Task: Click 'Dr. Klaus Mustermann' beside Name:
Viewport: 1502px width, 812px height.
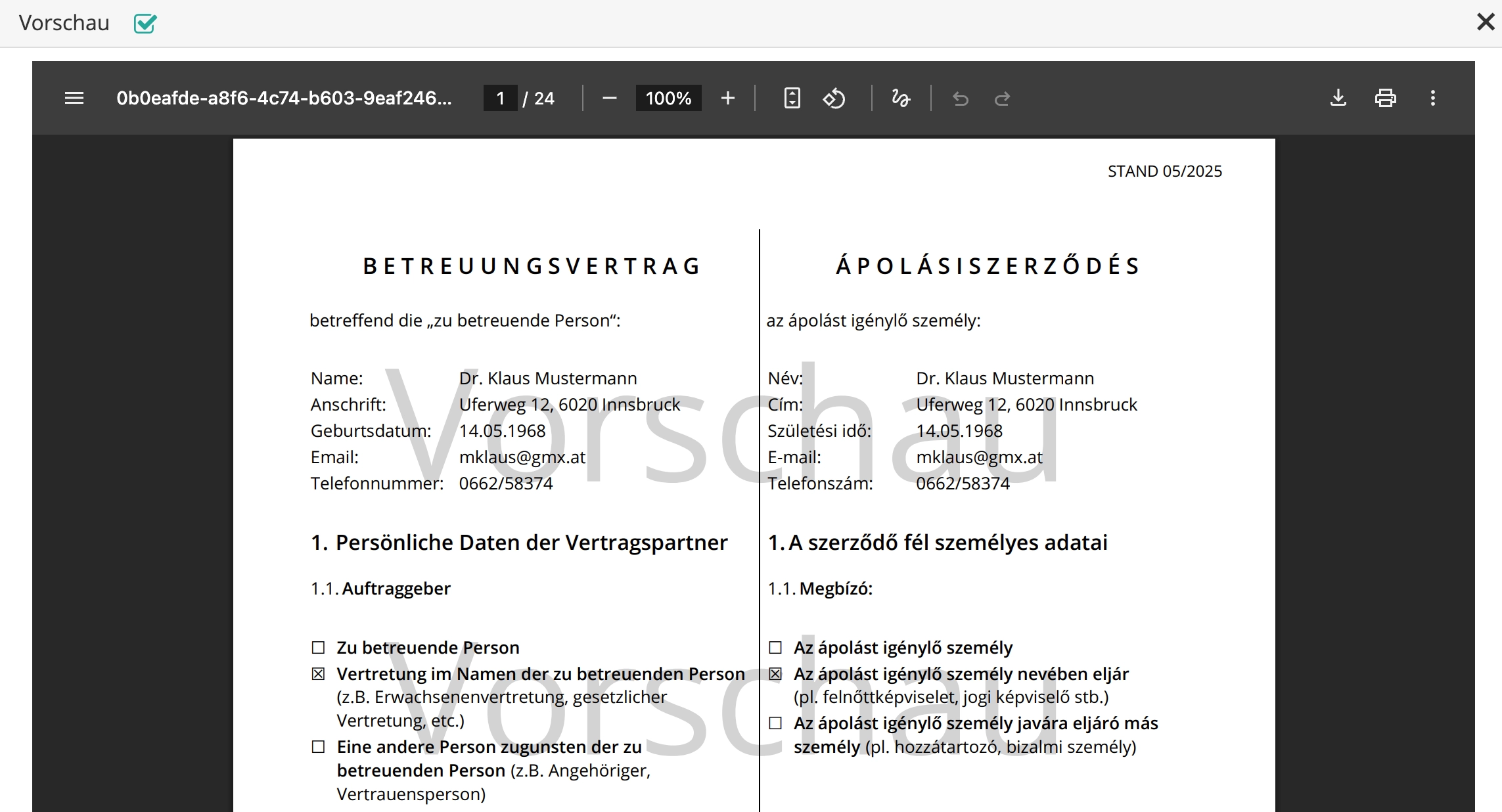Action: 548,378
